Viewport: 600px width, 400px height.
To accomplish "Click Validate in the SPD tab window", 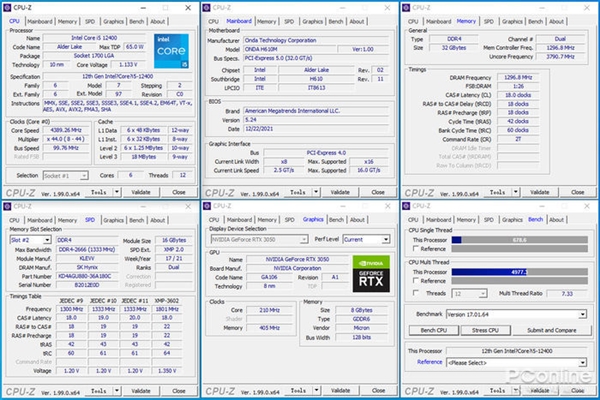I will (x=141, y=391).
